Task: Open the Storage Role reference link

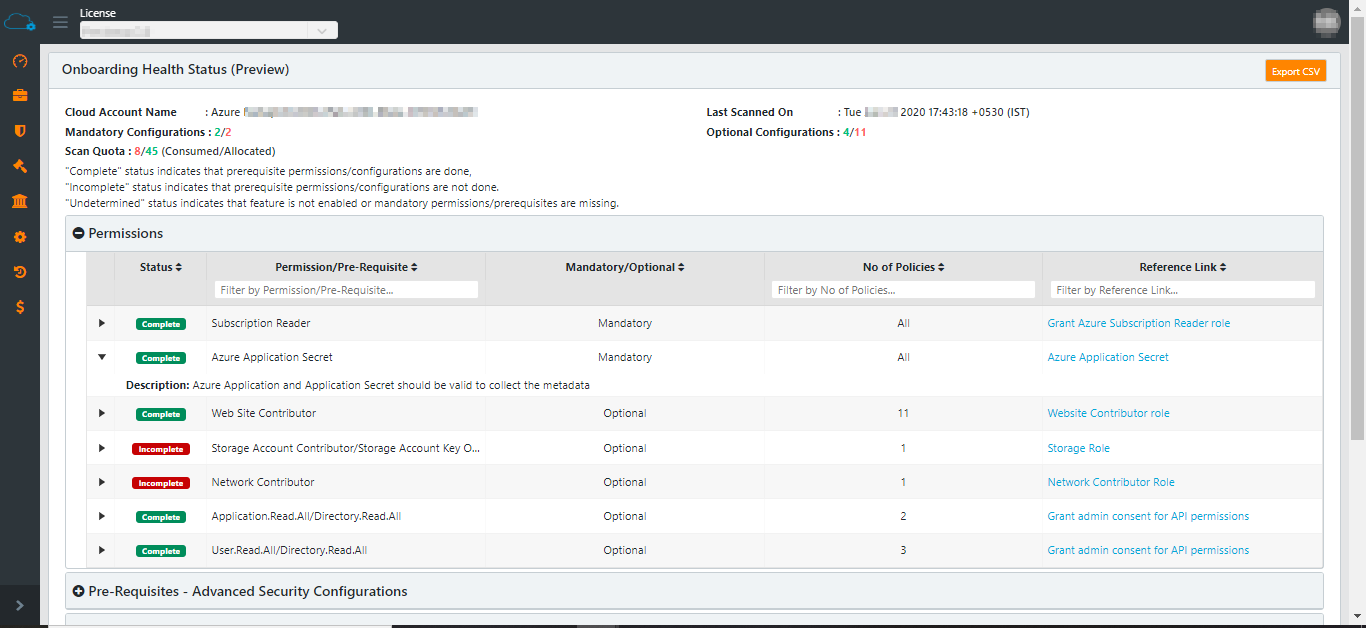Action: (x=1078, y=448)
